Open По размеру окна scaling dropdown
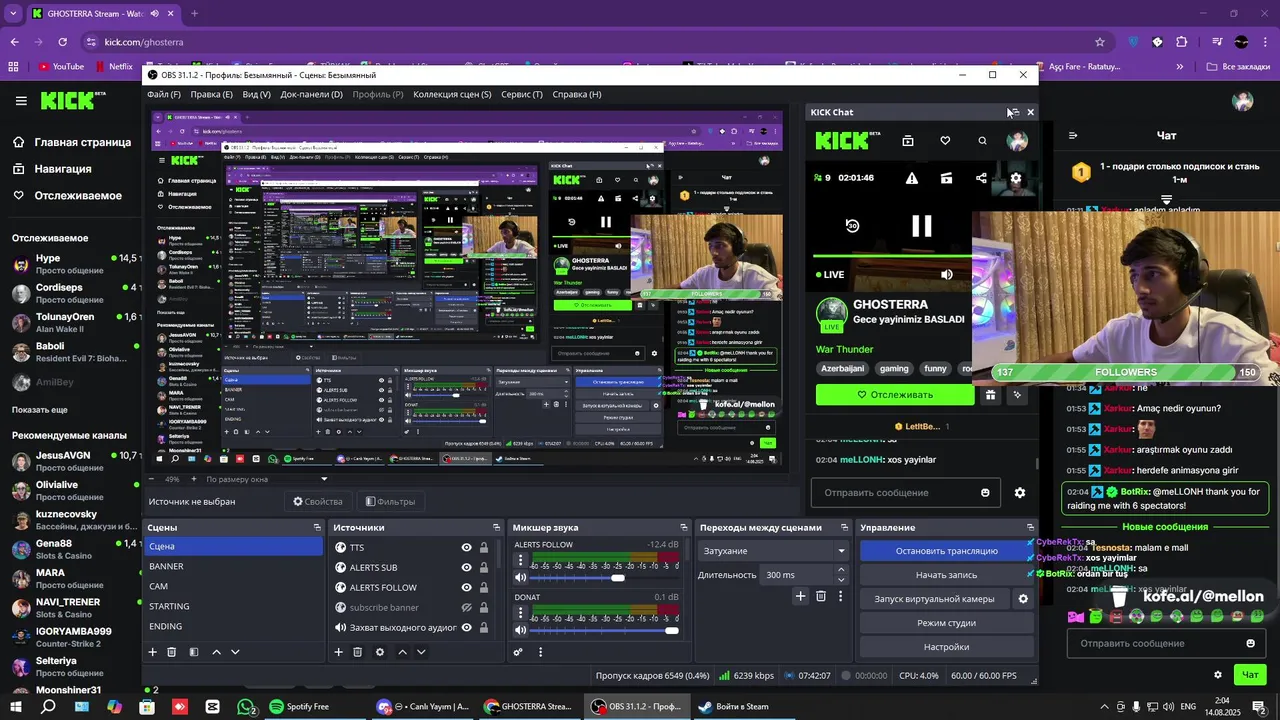The height and width of the screenshot is (720, 1280). point(266,479)
